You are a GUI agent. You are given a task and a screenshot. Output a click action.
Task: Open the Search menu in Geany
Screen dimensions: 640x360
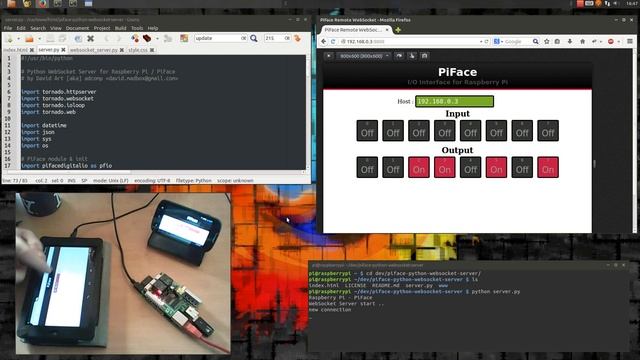click(38, 28)
